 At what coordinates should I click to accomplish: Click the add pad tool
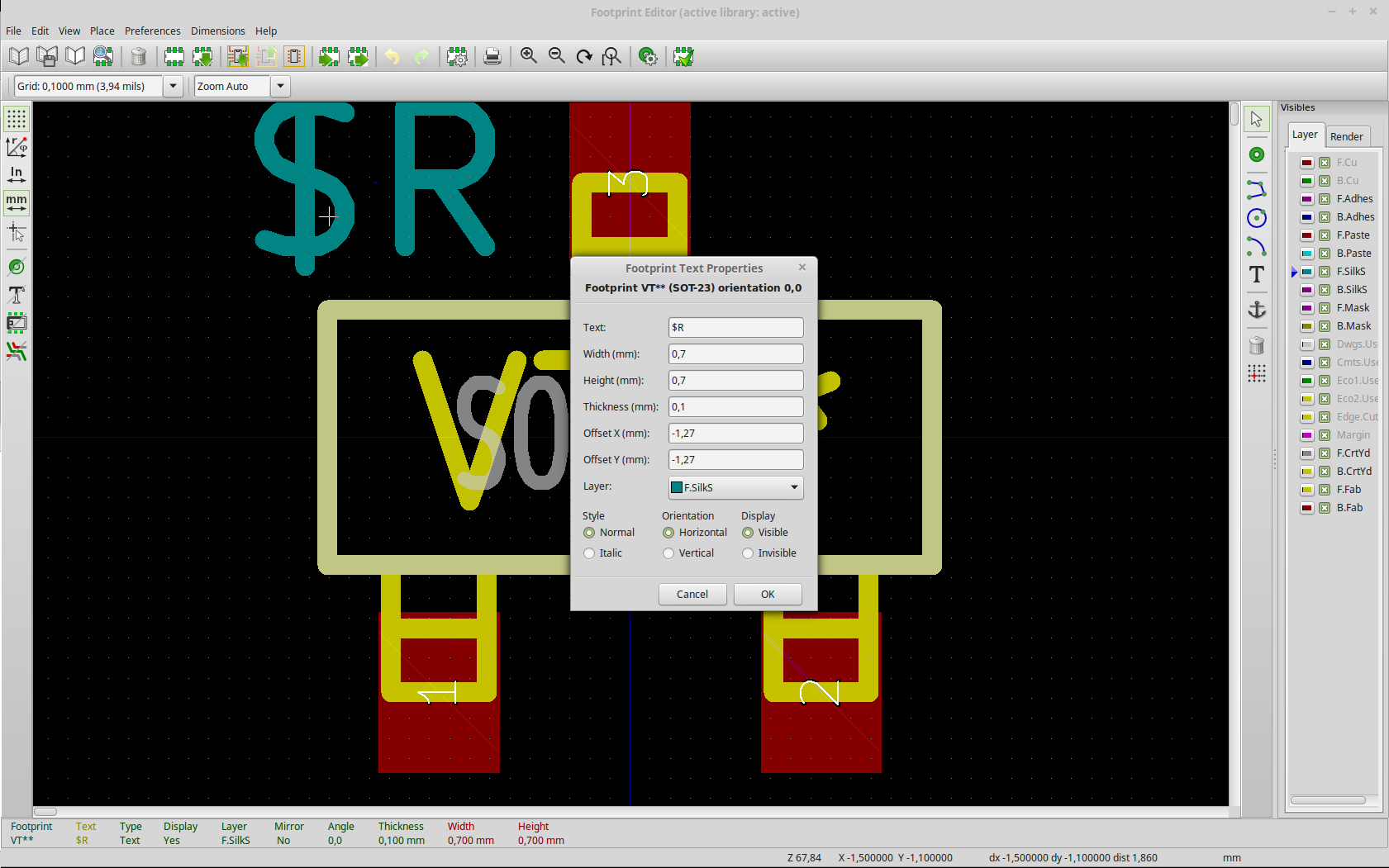[x=1256, y=155]
